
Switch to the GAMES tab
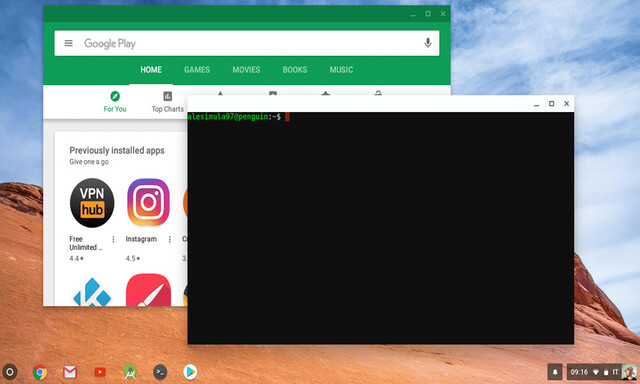click(197, 70)
